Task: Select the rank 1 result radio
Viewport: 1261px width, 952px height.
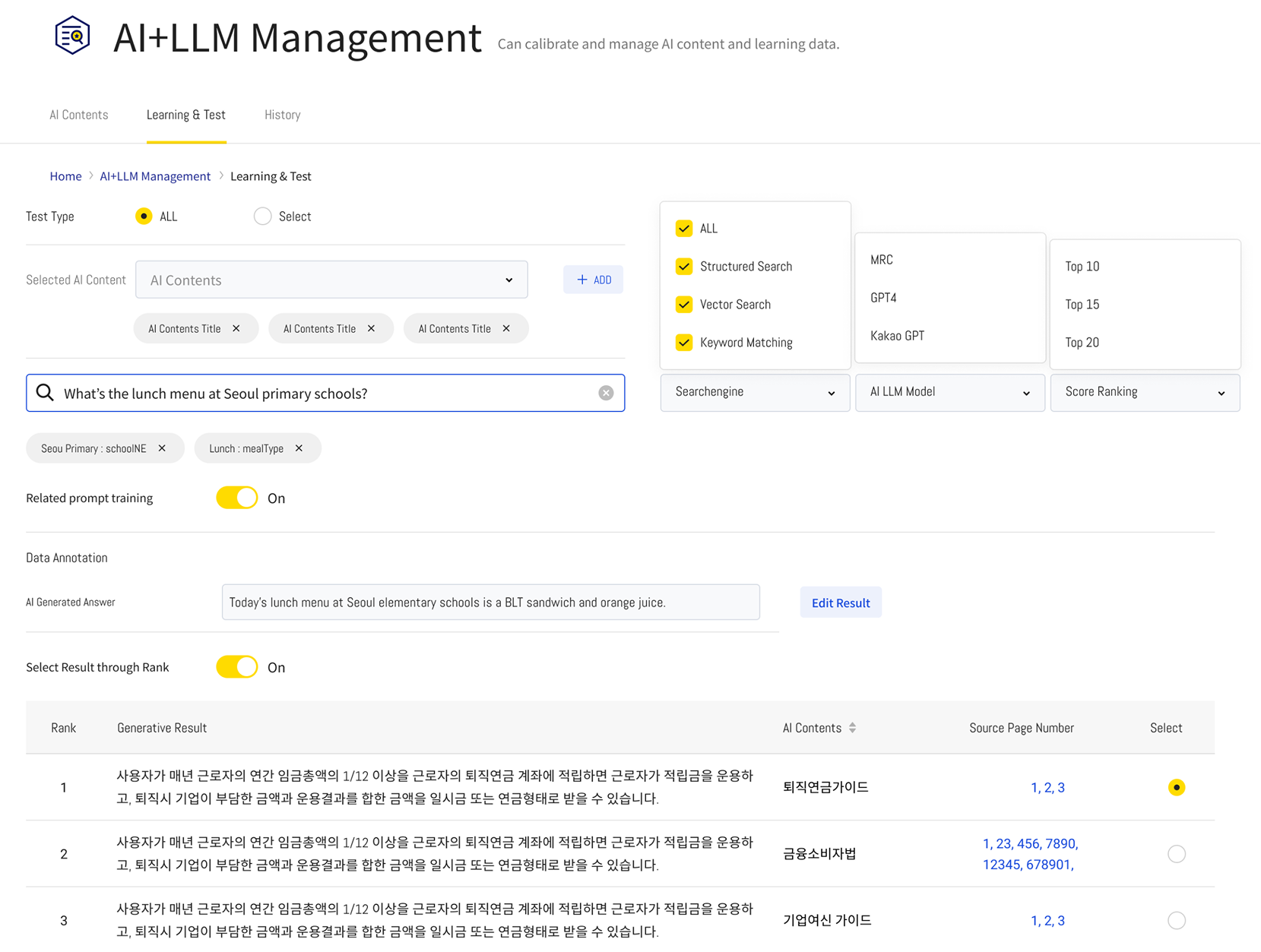Action: tap(1176, 787)
